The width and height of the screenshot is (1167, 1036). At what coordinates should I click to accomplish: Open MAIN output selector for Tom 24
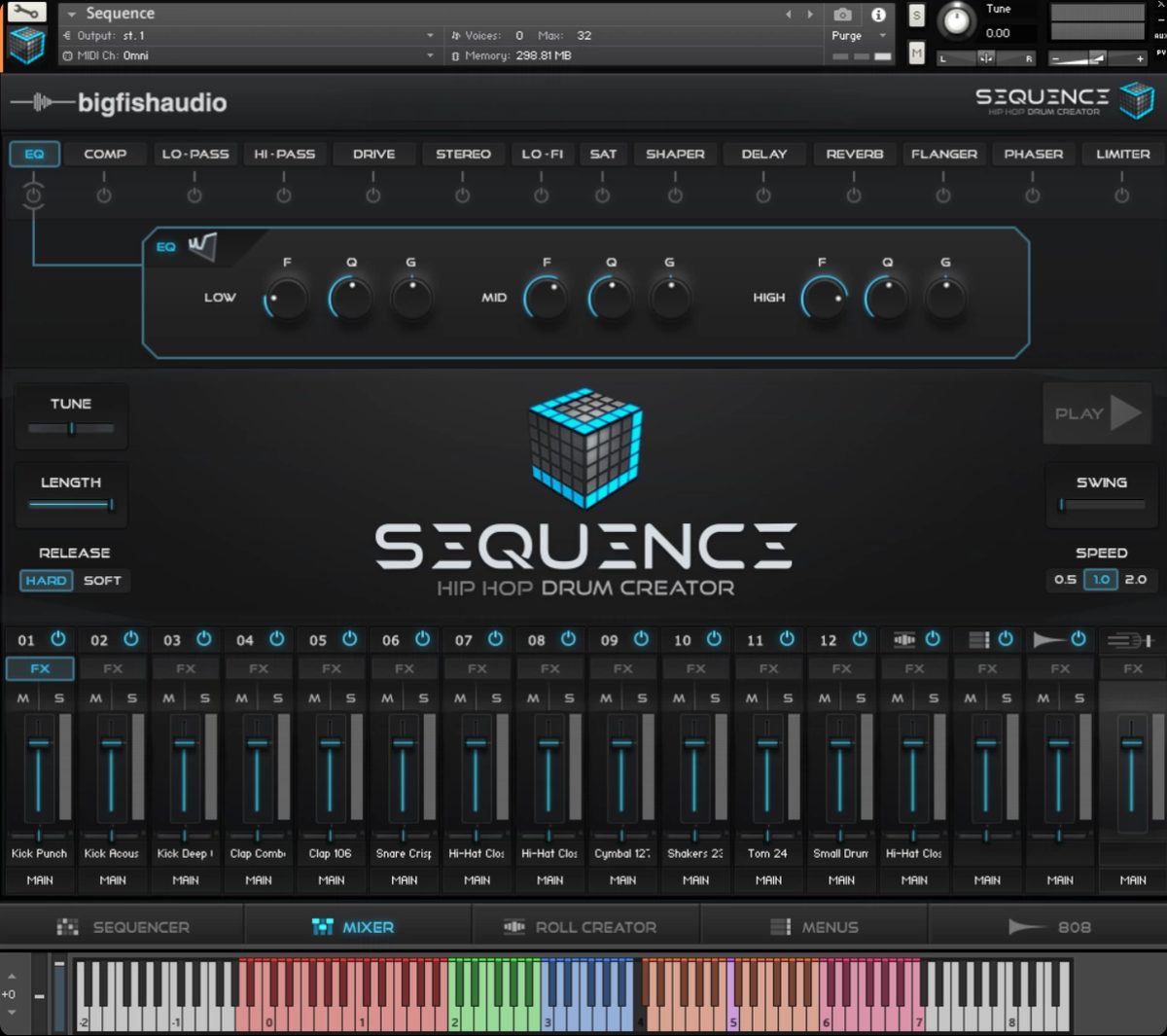pyautogui.click(x=768, y=880)
